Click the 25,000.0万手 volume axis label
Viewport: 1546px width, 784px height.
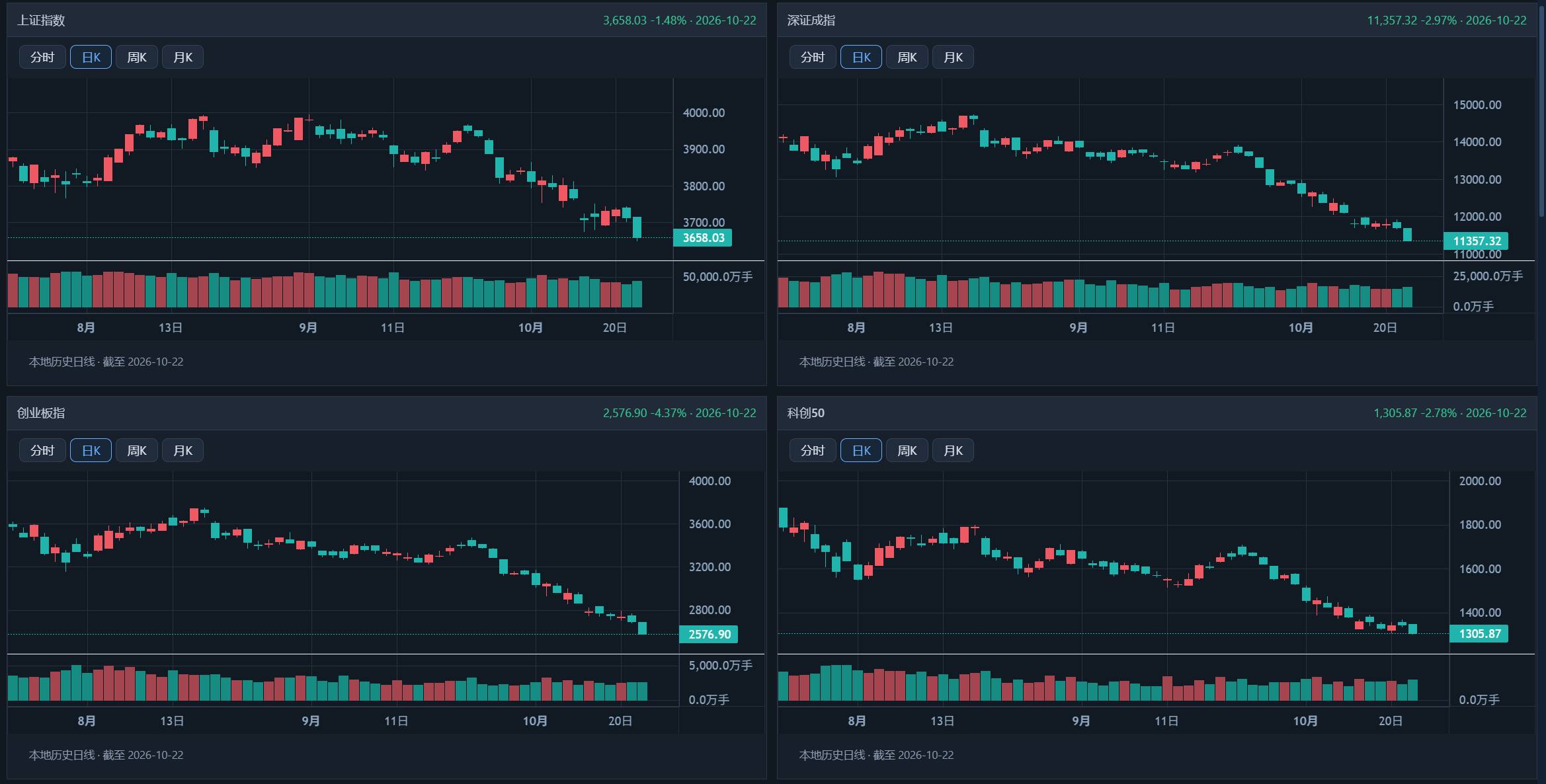coord(1488,276)
